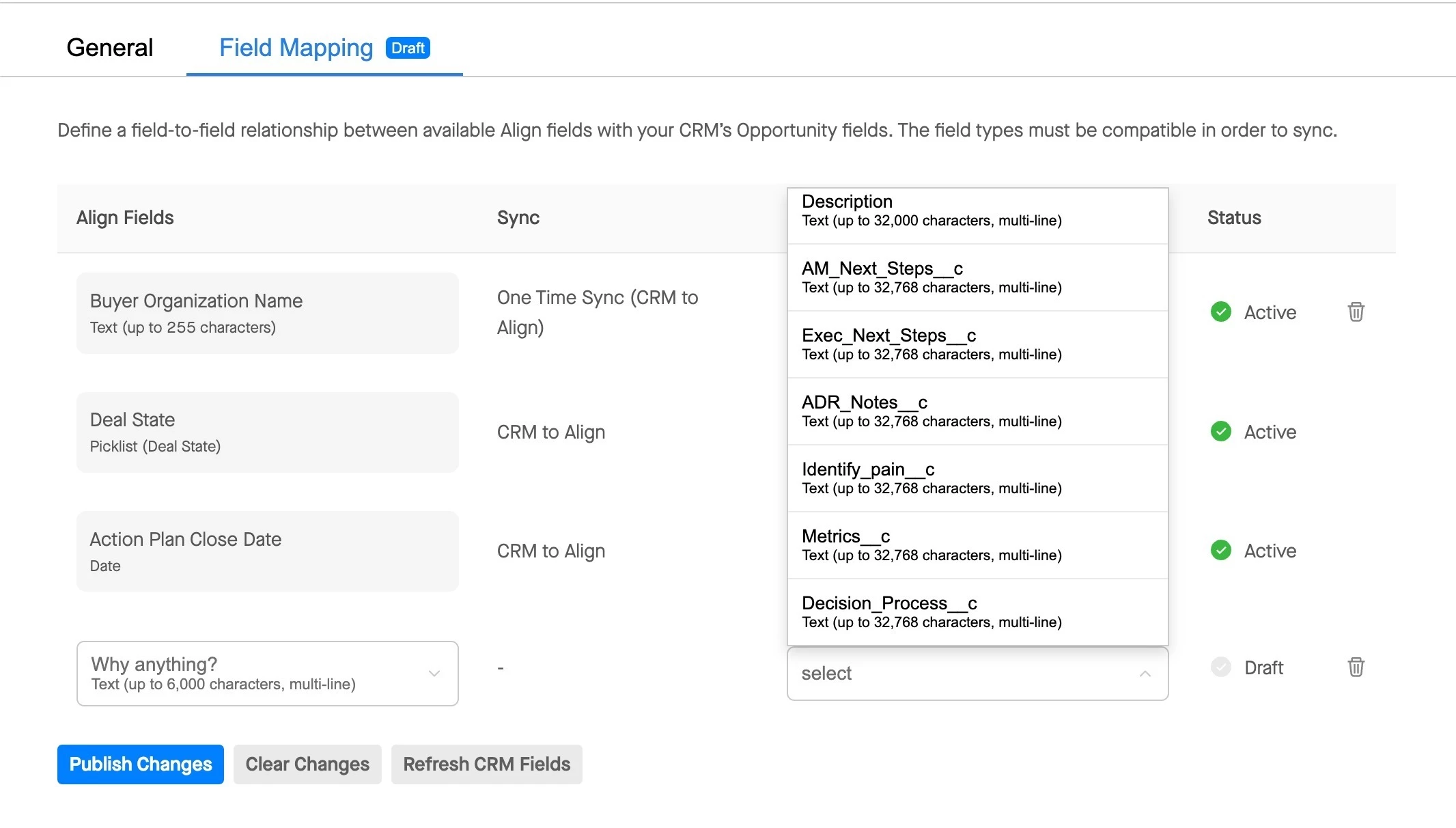Expand the Why anything? field dropdown
The image size is (1456, 828).
click(434, 674)
